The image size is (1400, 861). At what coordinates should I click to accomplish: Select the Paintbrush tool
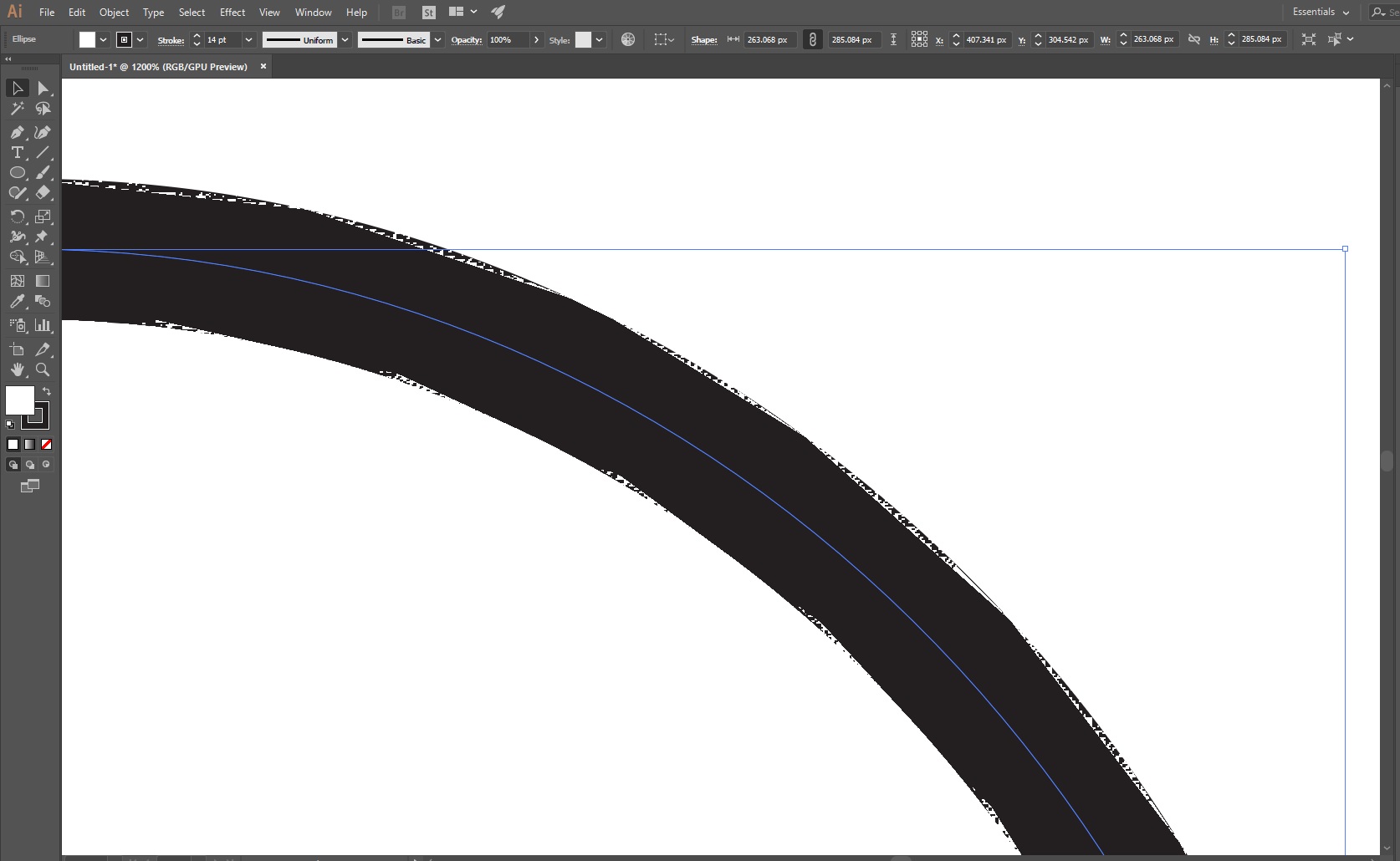pyautogui.click(x=43, y=172)
